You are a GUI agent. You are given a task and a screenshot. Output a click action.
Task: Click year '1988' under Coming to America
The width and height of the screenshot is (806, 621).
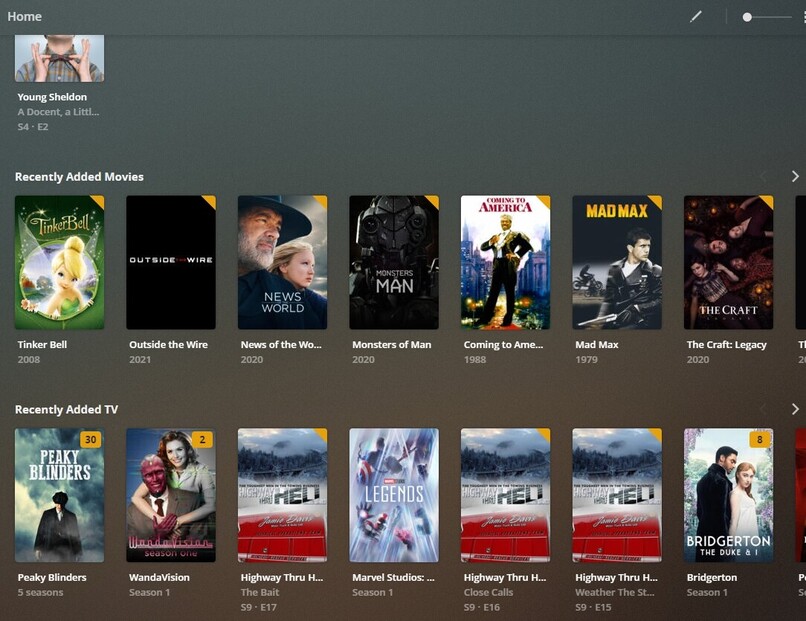(x=475, y=359)
